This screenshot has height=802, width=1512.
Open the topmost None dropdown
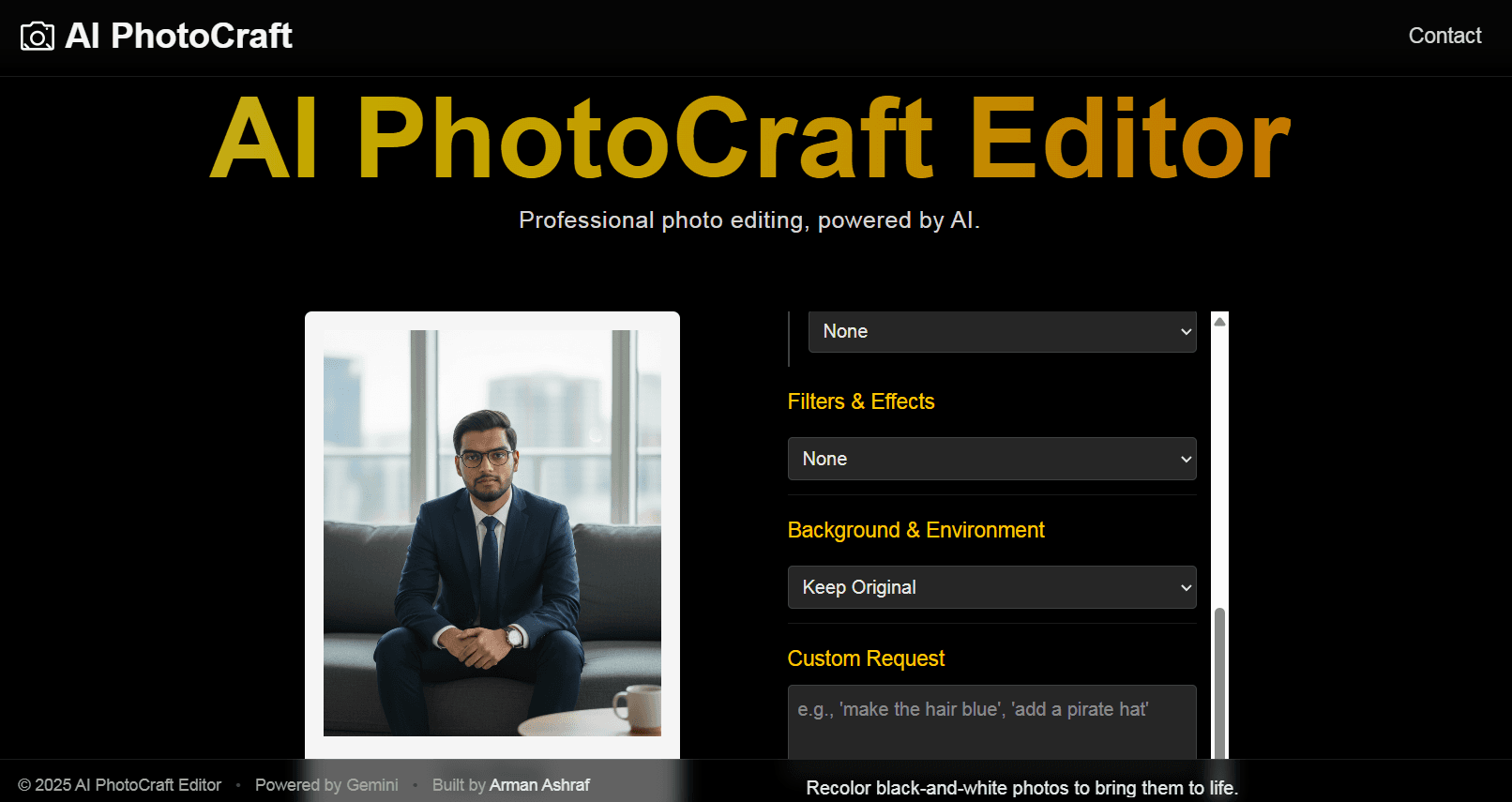click(1001, 332)
